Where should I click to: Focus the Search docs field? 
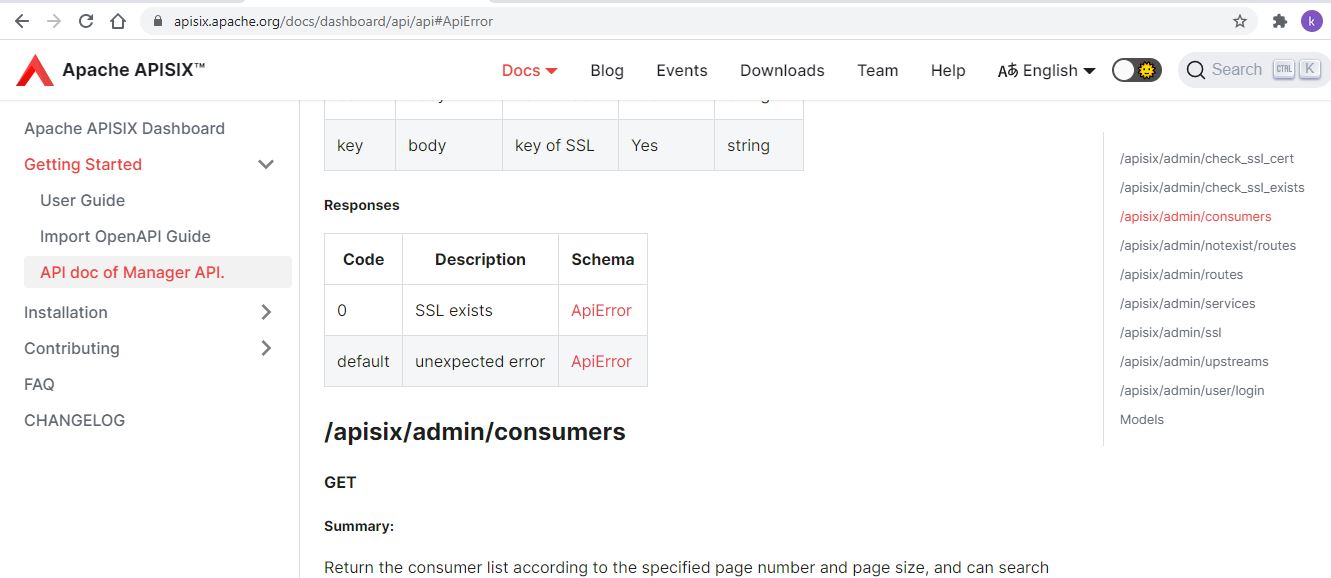[x=1254, y=70]
